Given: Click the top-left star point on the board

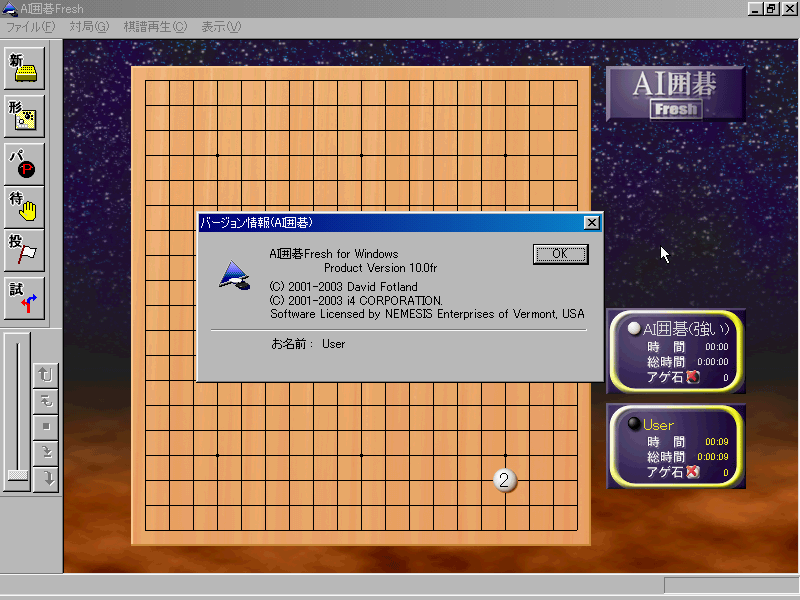Looking at the screenshot, I should 217,155.
